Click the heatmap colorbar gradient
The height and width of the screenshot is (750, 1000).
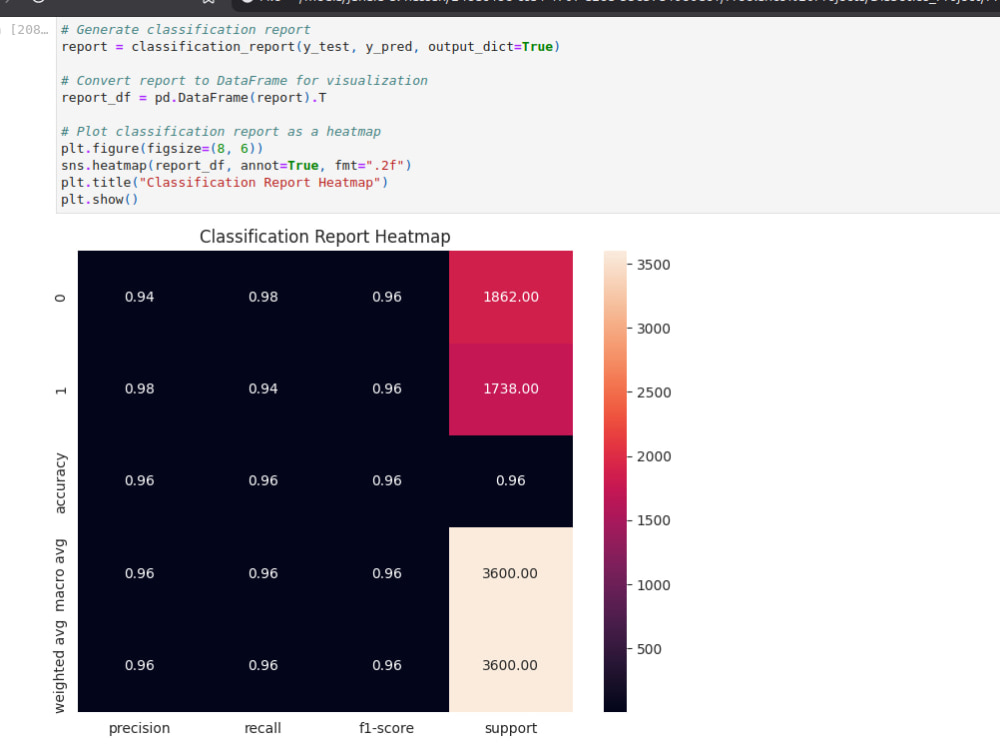(x=615, y=481)
